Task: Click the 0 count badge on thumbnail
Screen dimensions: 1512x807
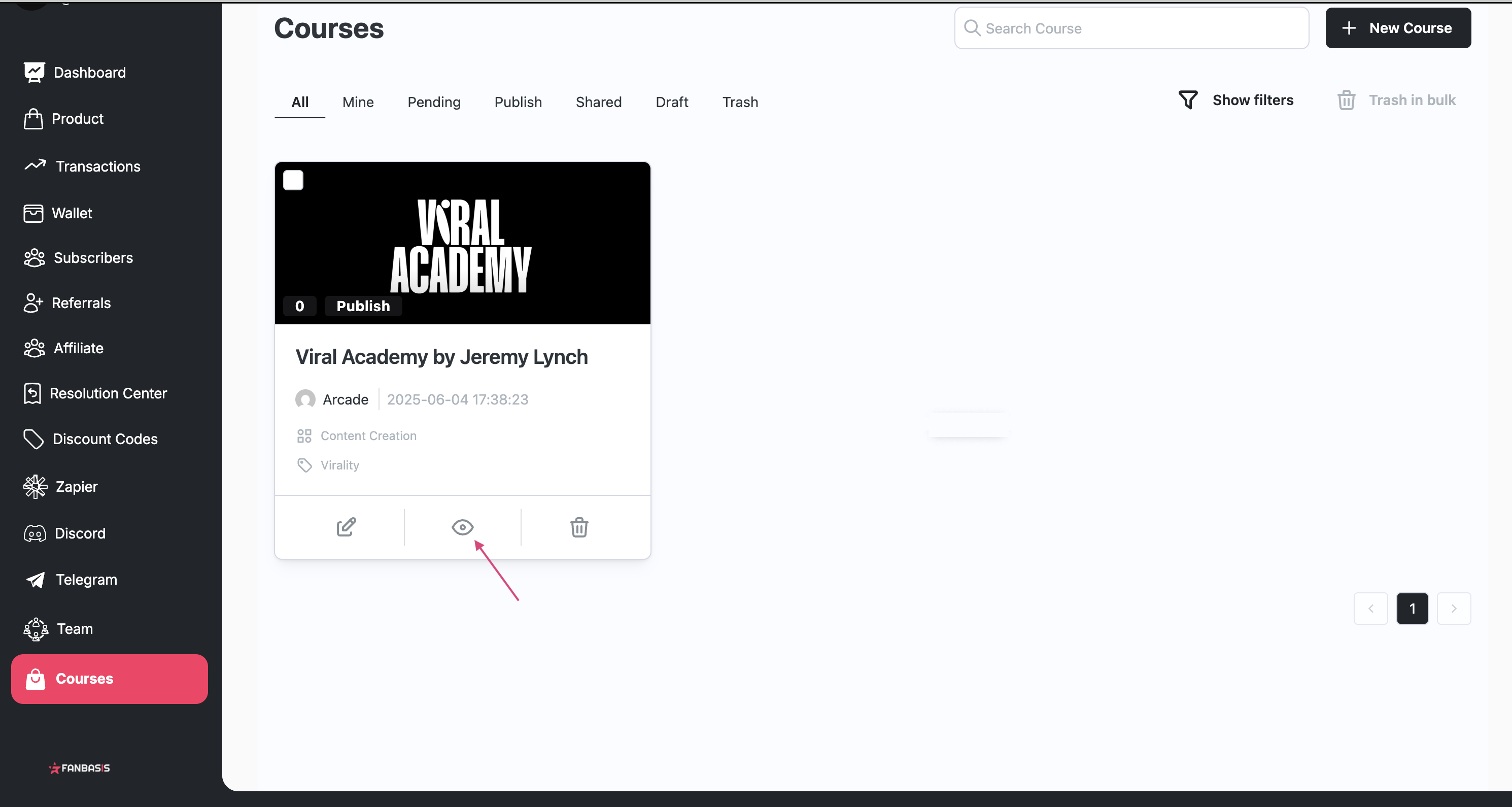Action: click(299, 306)
